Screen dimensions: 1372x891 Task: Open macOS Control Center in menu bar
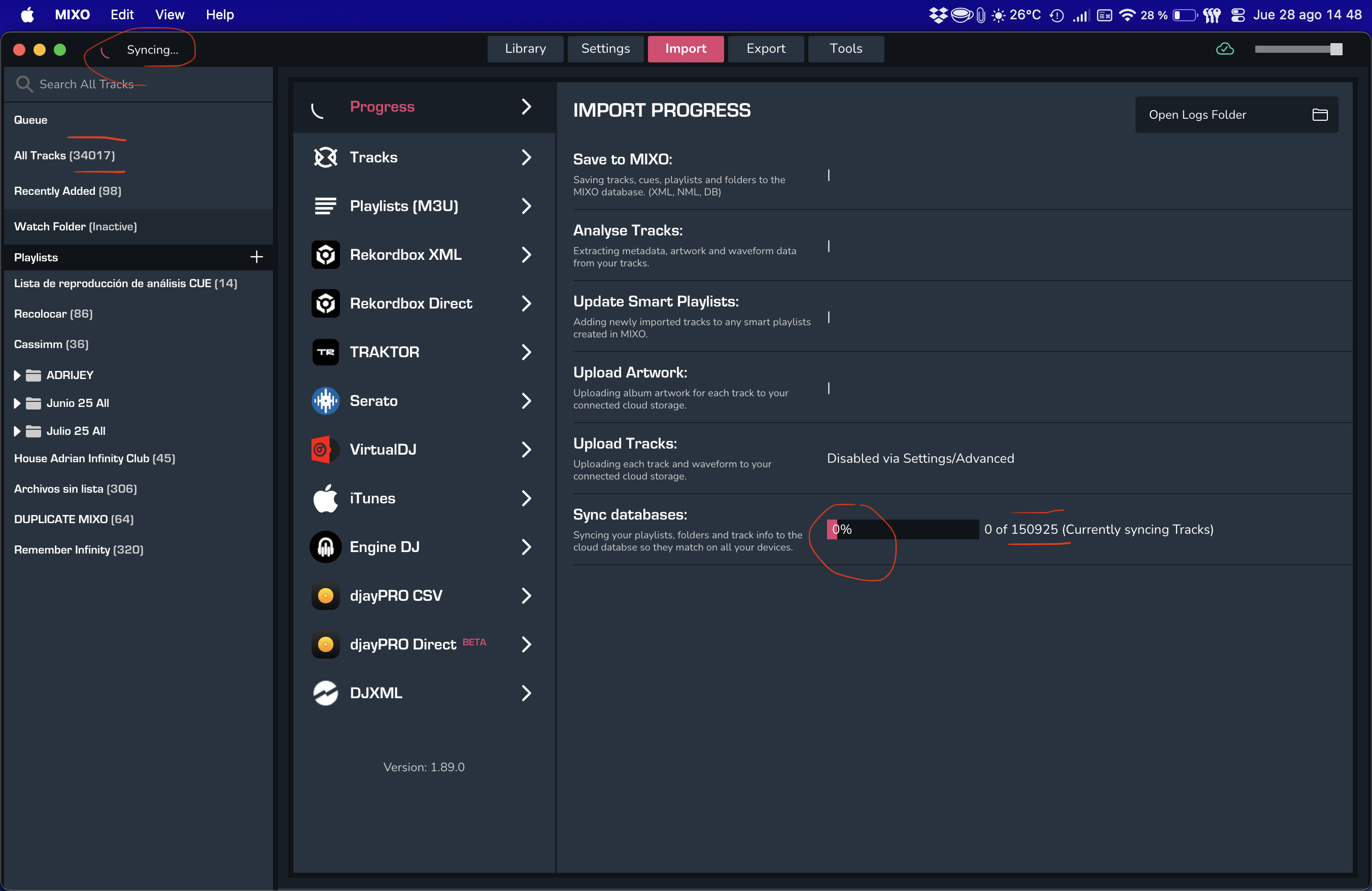1237,15
